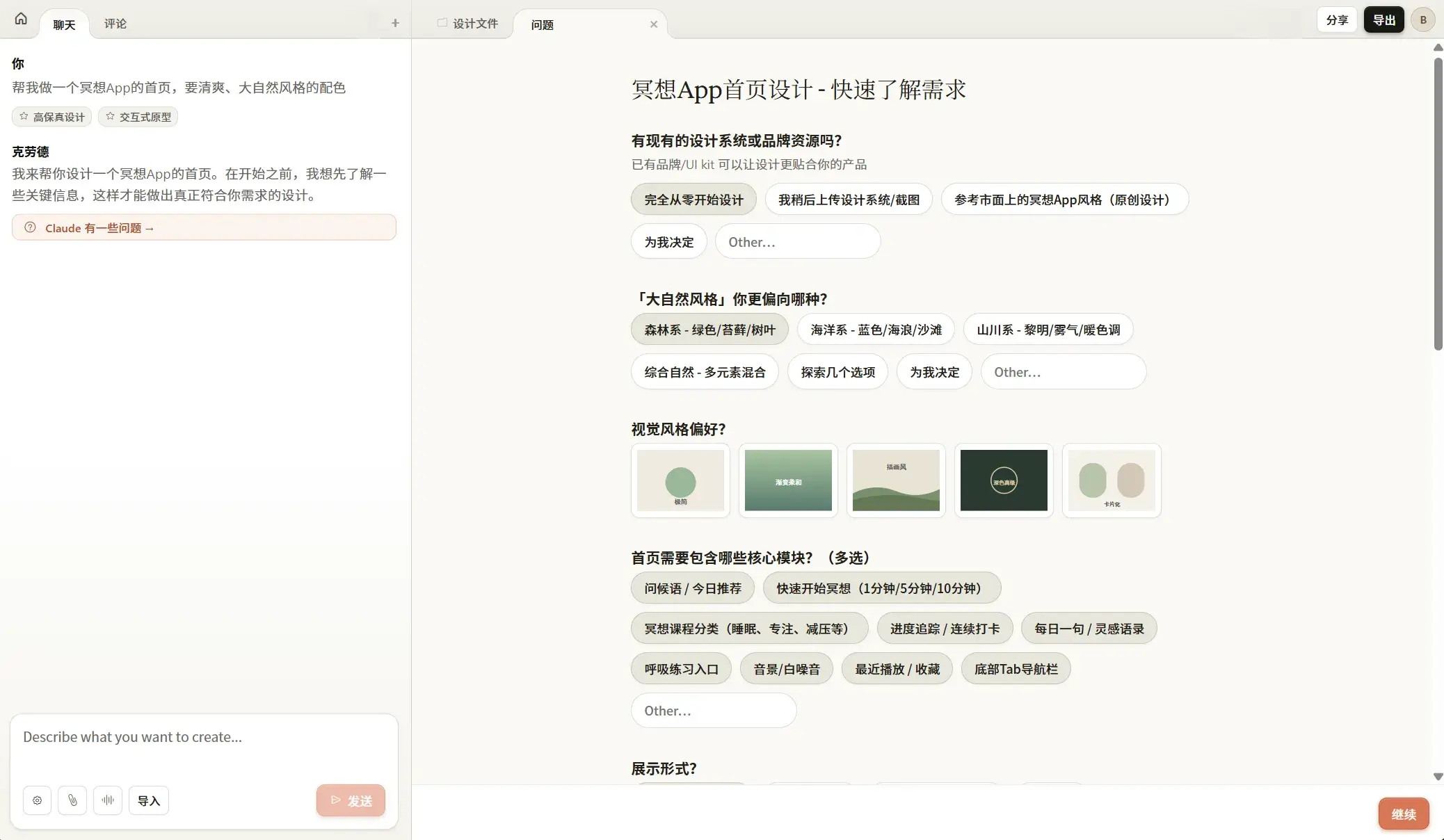Click the home icon
Image resolution: width=1444 pixels, height=840 pixels.
pos(21,19)
